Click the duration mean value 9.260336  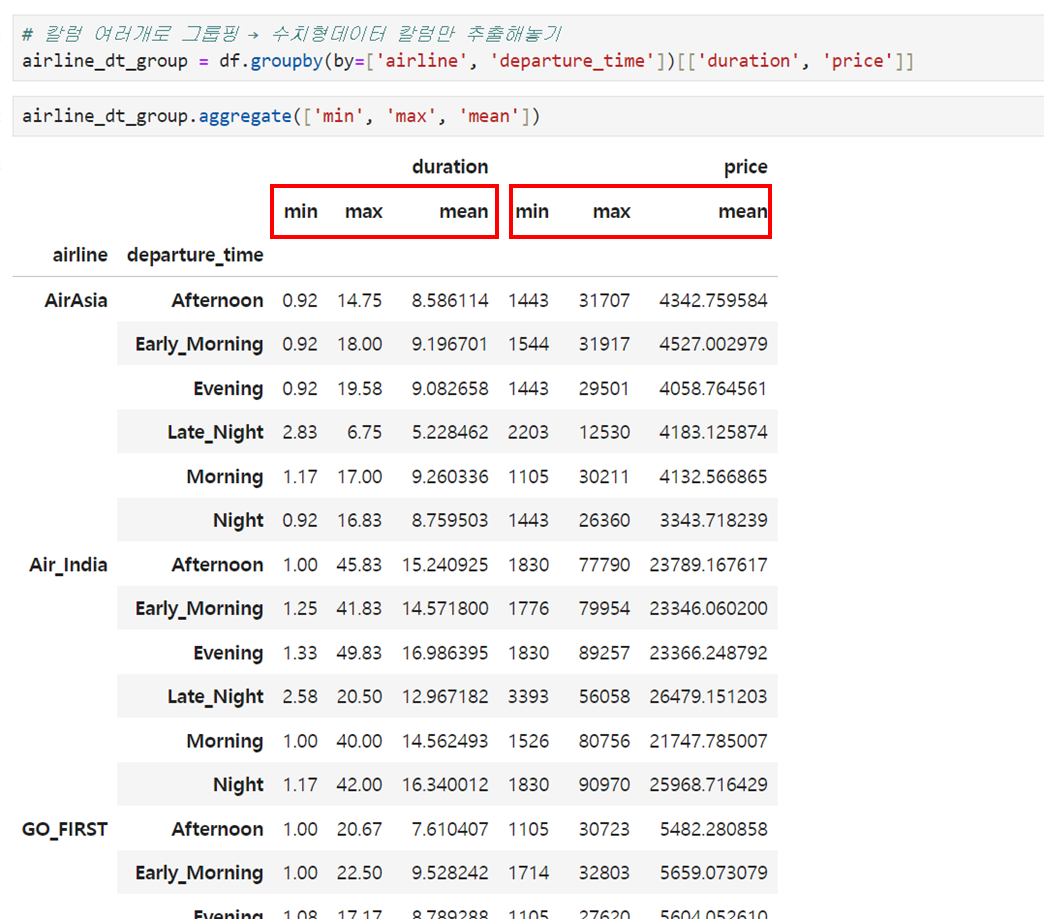coord(450,477)
